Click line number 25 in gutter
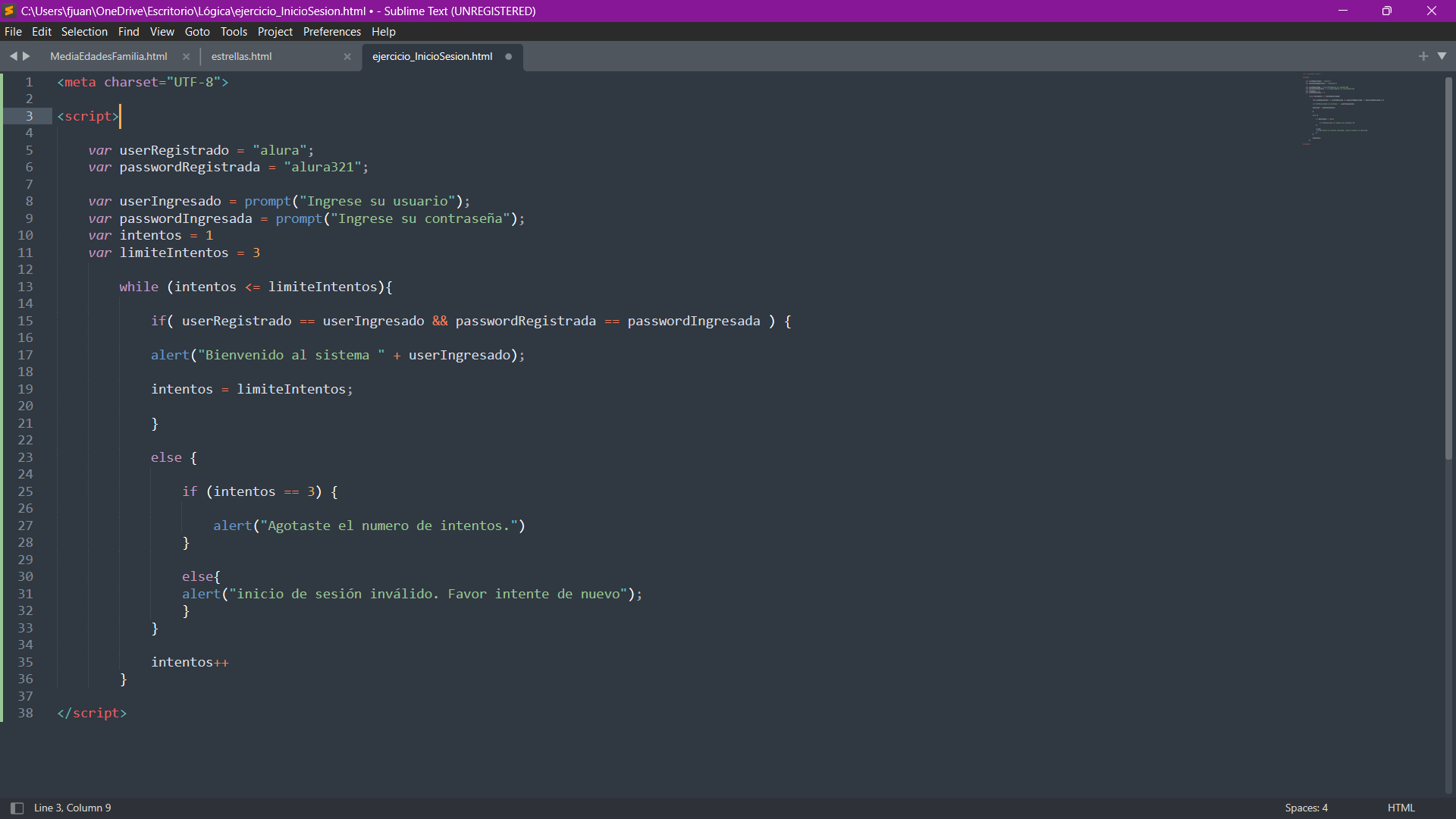The width and height of the screenshot is (1456, 819). pyautogui.click(x=25, y=491)
